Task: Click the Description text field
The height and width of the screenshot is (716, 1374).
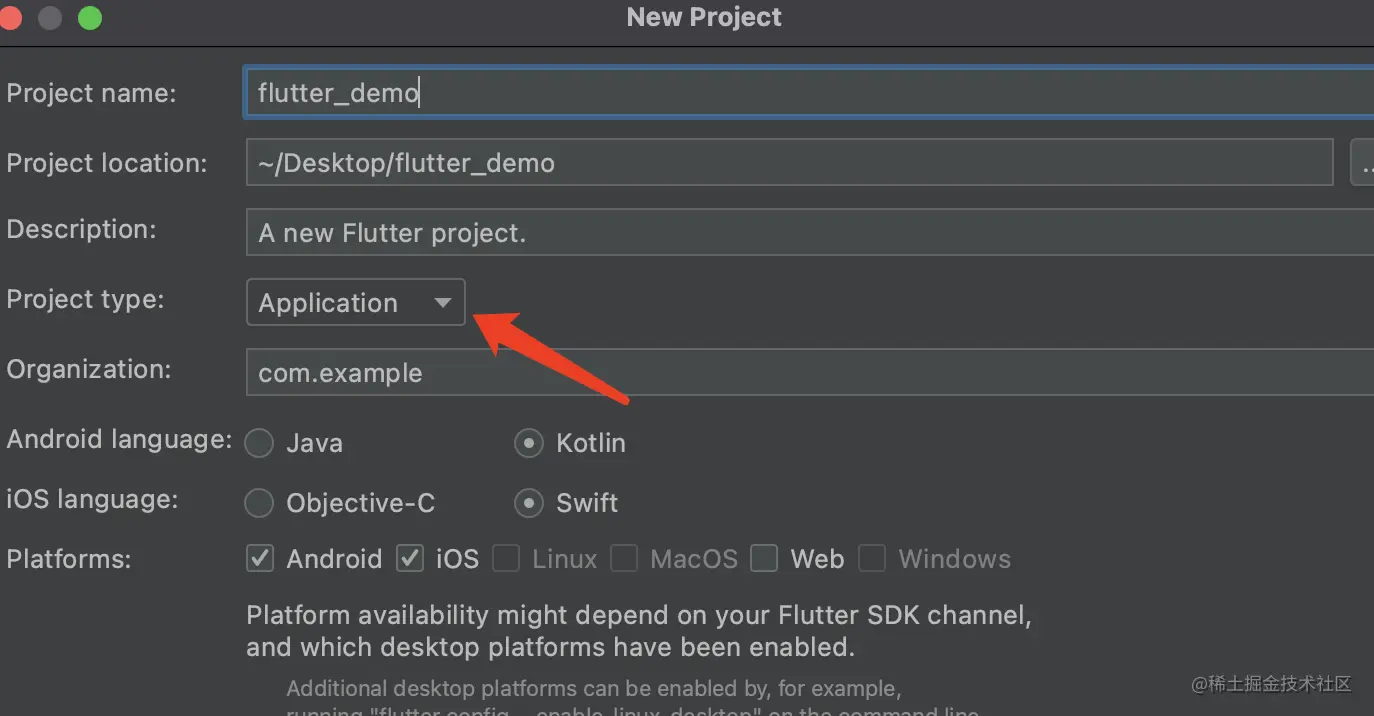Action: (800, 233)
